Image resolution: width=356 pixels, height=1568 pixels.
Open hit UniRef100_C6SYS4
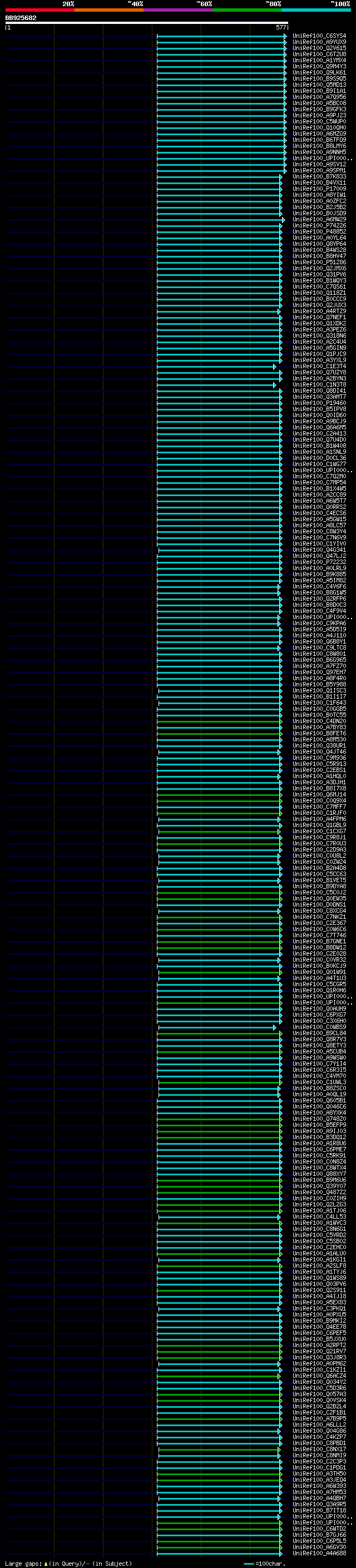pos(319,37)
